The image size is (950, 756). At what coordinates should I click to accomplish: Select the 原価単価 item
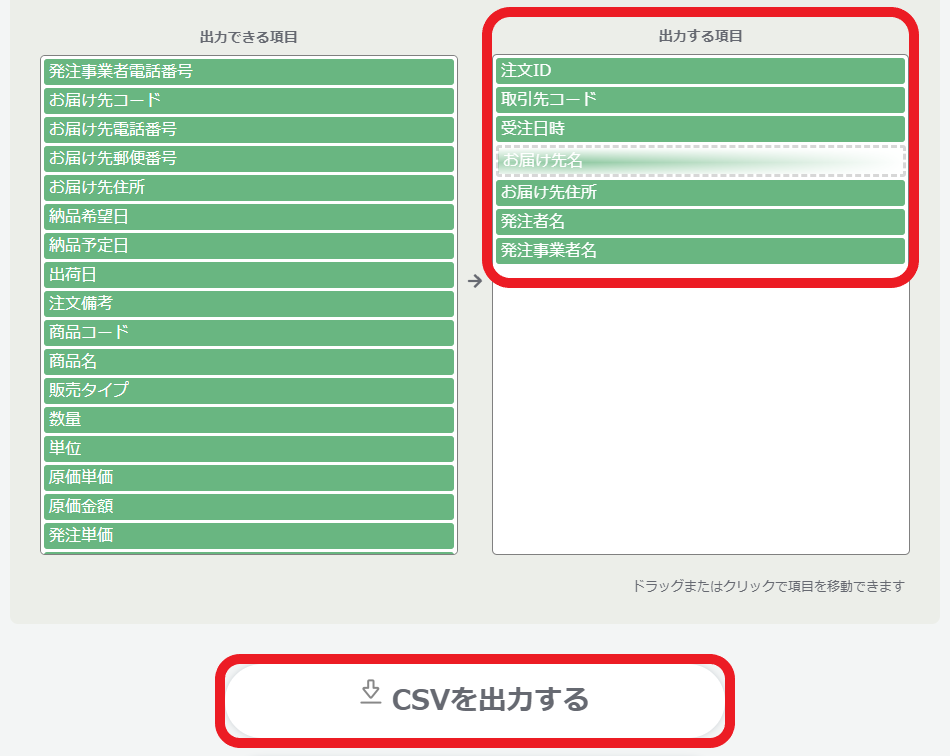[x=248, y=478]
